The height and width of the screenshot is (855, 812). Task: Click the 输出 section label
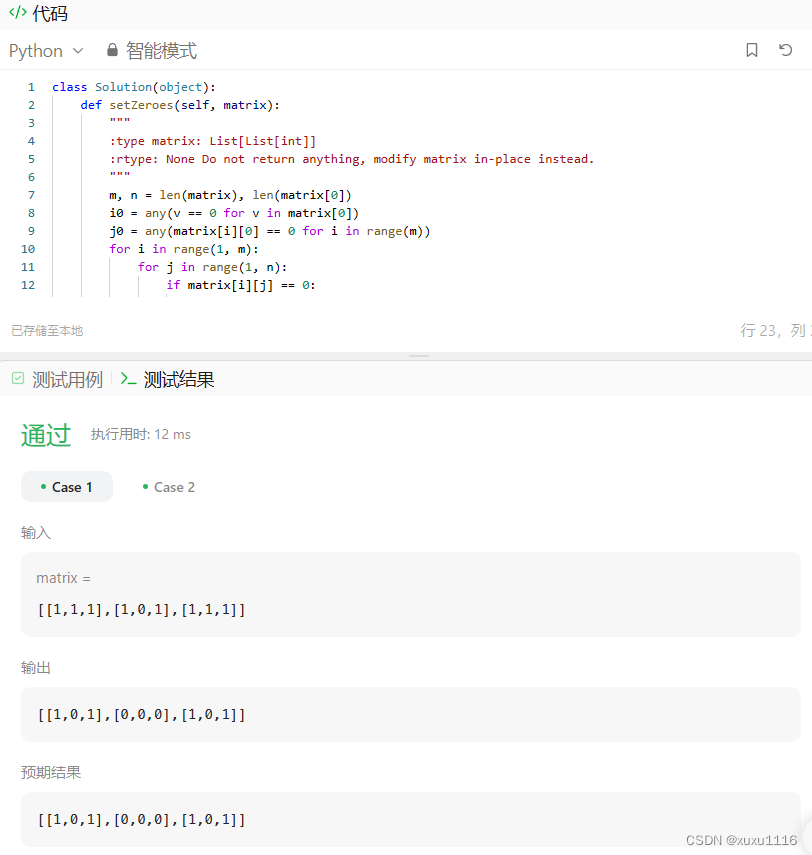coord(36,668)
